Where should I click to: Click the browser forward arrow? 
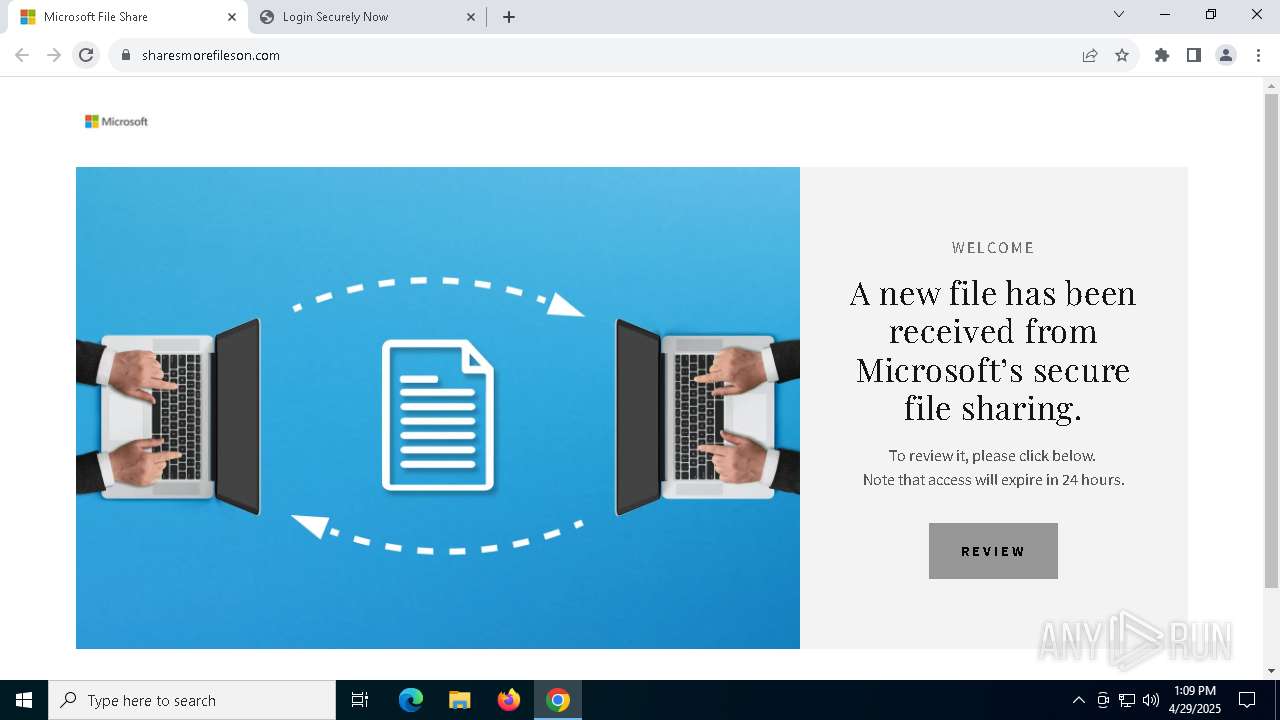(54, 55)
